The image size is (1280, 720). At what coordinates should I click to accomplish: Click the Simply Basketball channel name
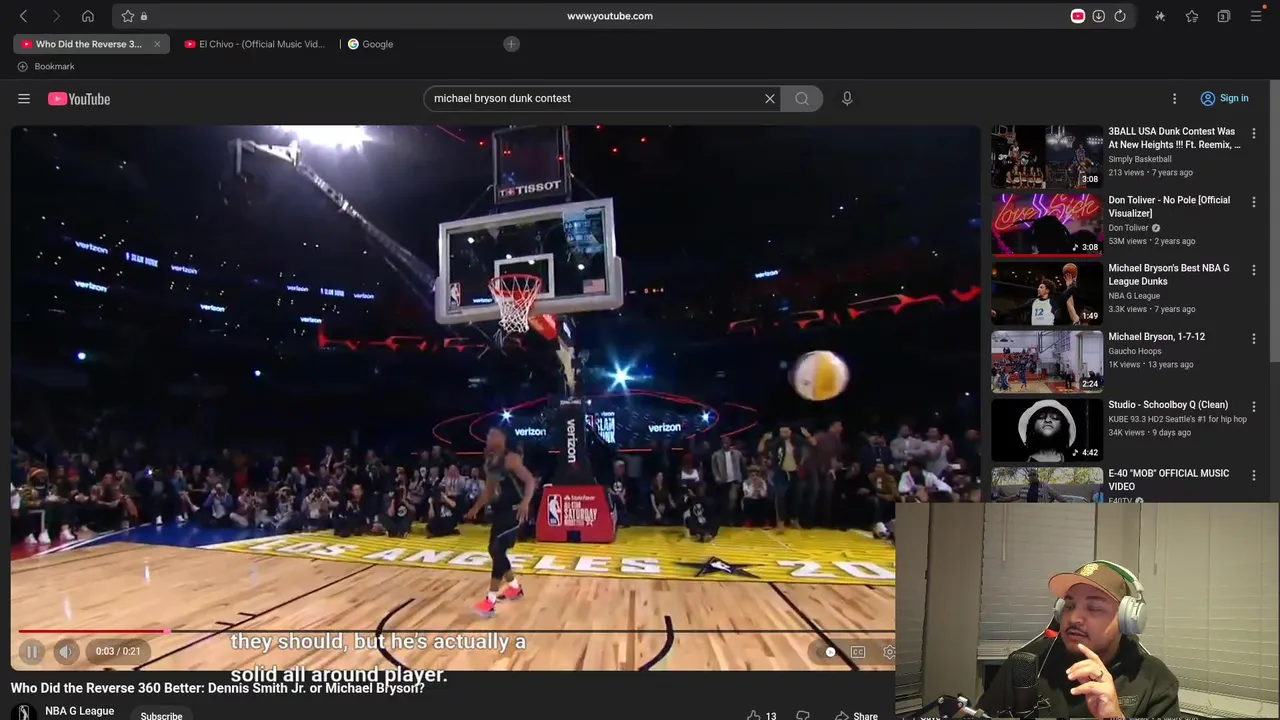pyautogui.click(x=1139, y=159)
